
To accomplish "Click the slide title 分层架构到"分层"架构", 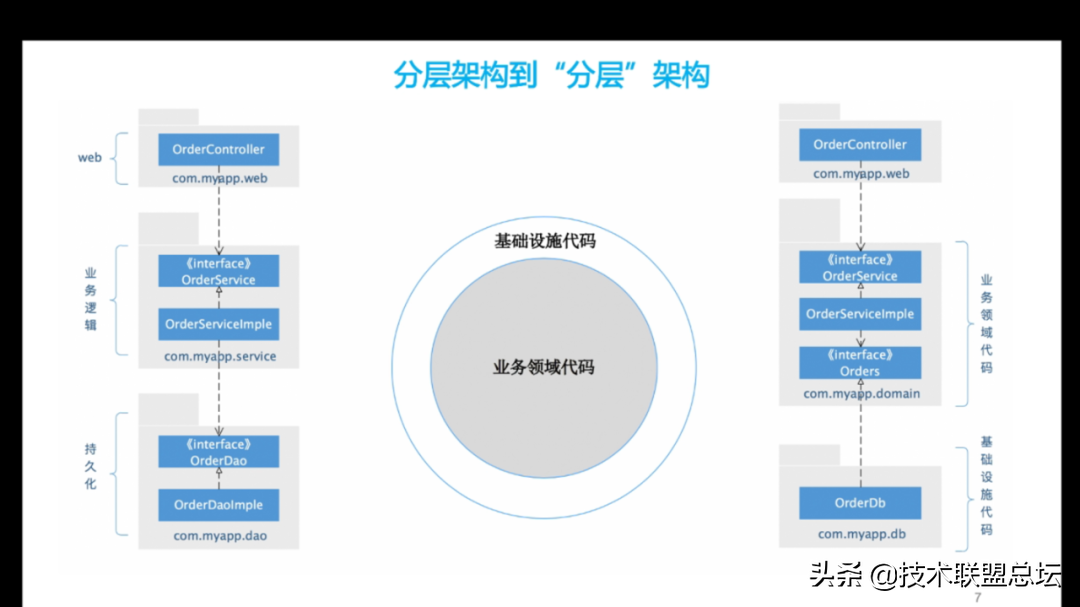I will tap(551, 75).
